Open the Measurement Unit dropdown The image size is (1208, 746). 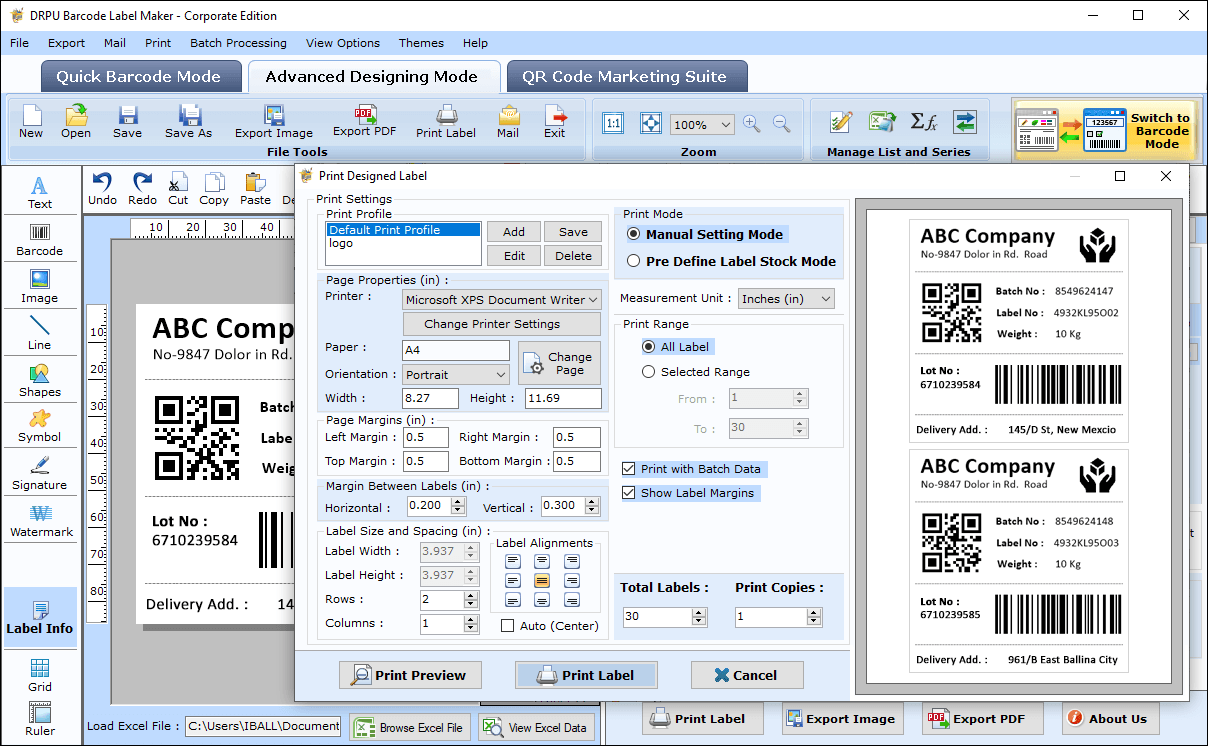pyautogui.click(x=787, y=299)
